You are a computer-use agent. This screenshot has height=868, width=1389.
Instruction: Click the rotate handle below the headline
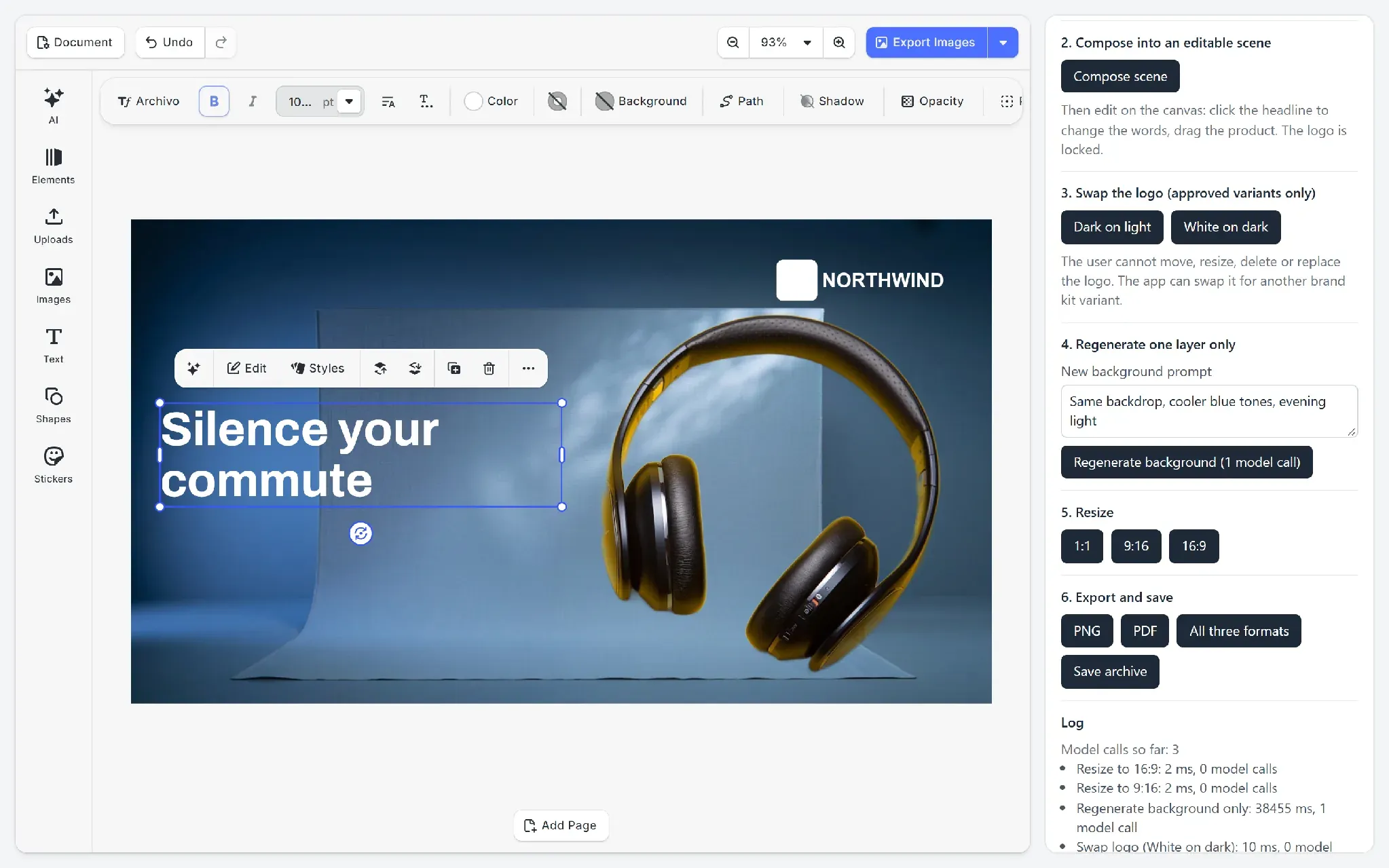[360, 533]
